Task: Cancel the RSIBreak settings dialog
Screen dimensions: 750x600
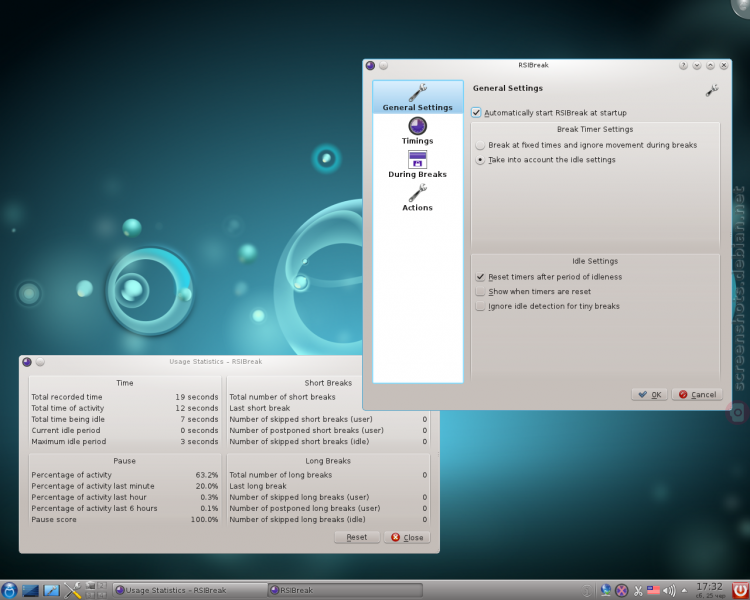Action: point(697,395)
